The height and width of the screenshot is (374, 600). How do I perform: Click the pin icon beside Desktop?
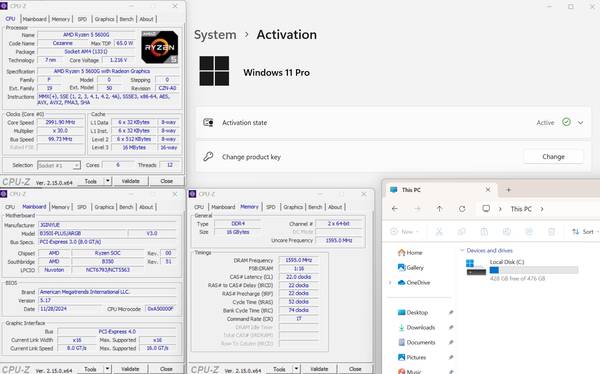pos(451,312)
